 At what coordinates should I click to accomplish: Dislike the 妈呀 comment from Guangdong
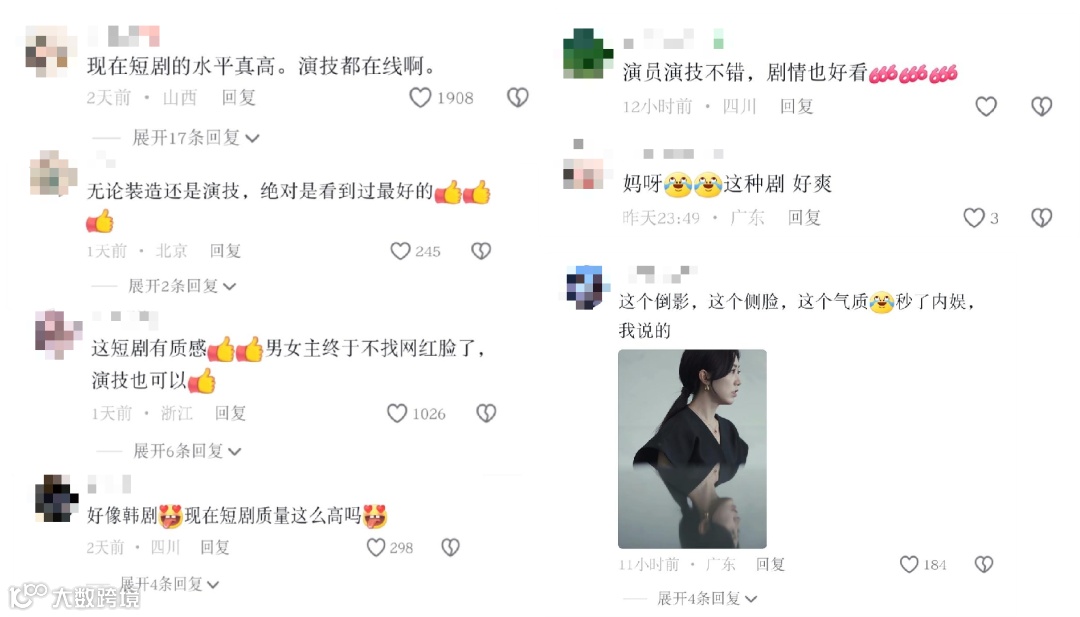[1041, 218]
